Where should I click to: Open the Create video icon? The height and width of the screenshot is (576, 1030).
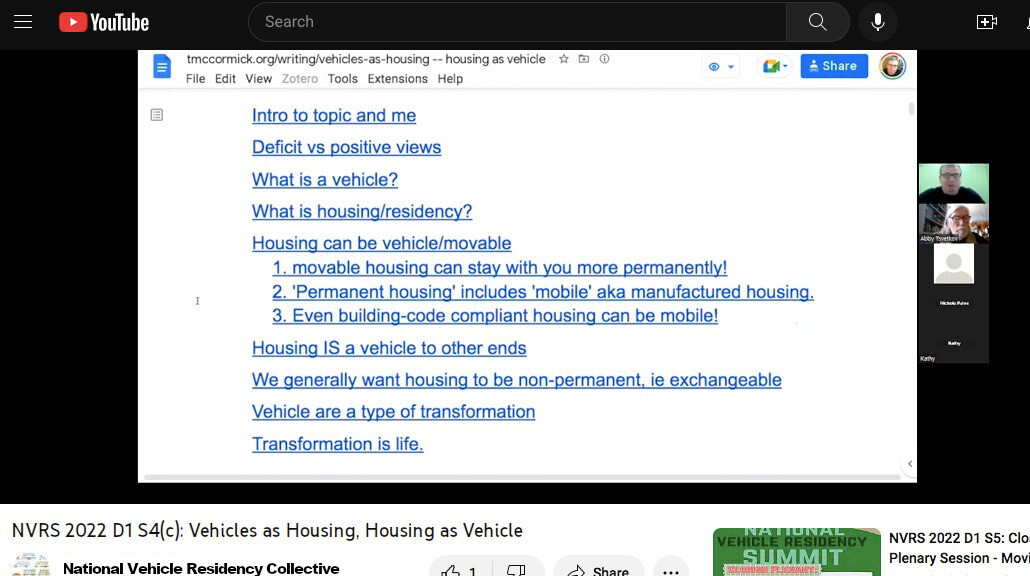tap(987, 22)
